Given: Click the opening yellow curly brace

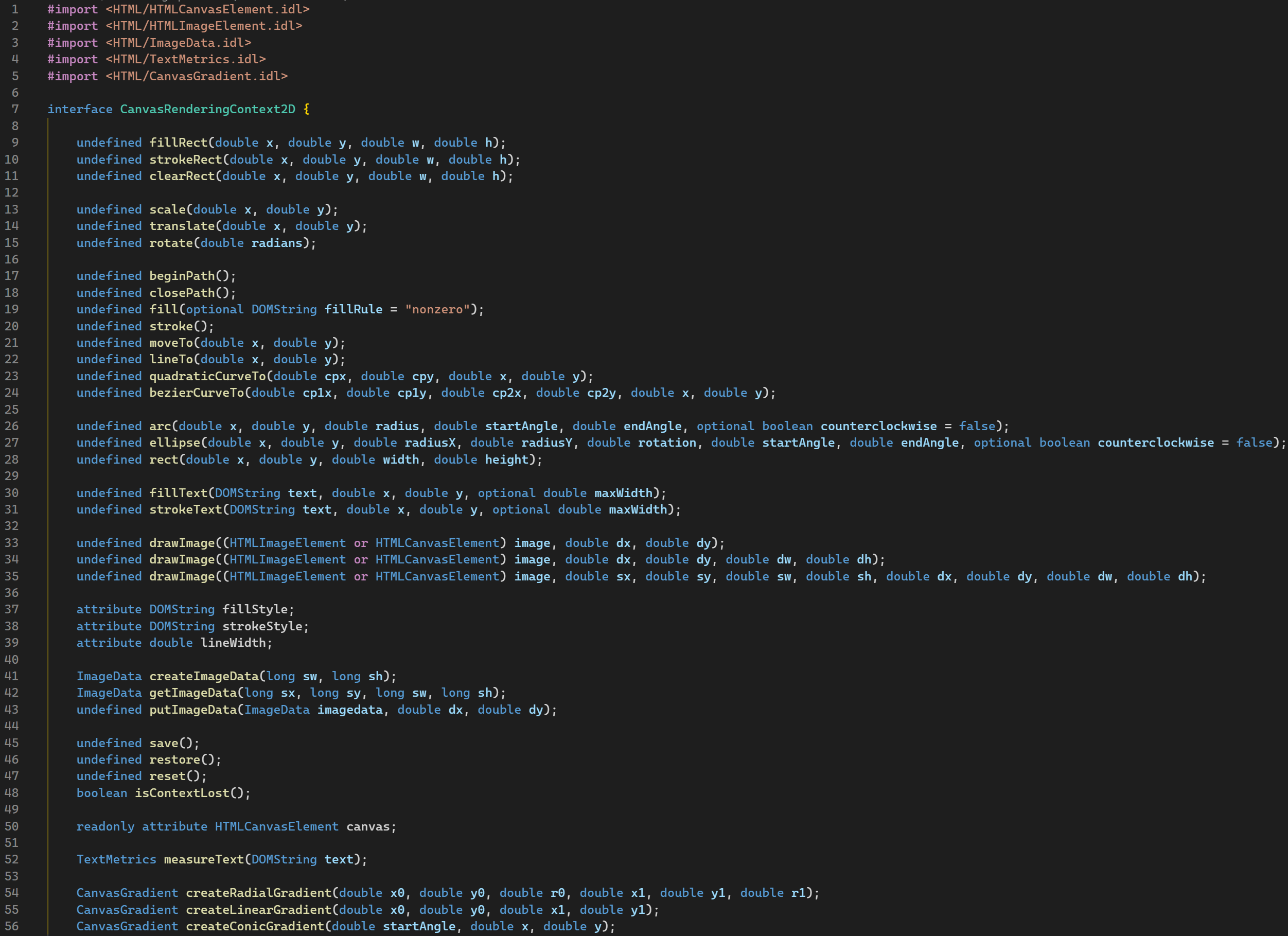Looking at the screenshot, I should (x=307, y=109).
